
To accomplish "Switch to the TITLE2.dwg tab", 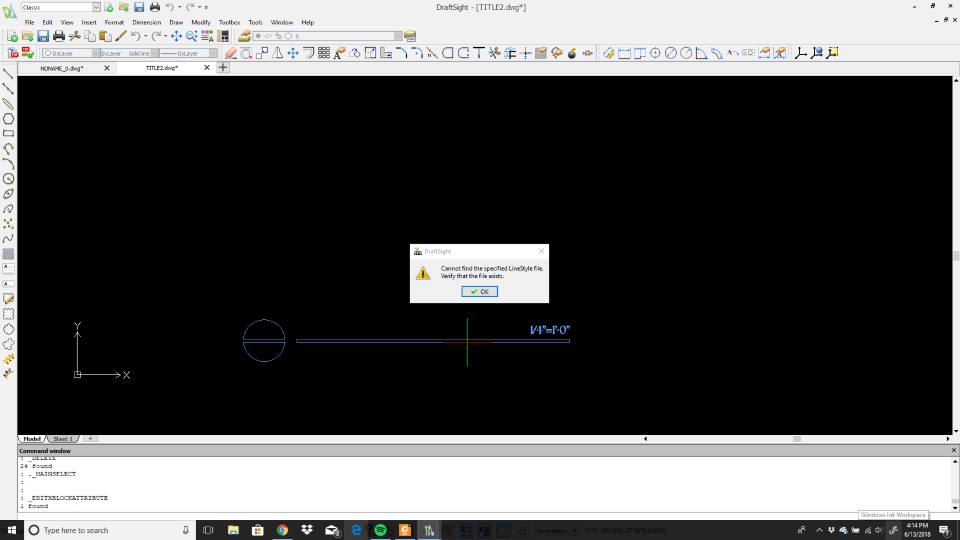I will coord(162,68).
